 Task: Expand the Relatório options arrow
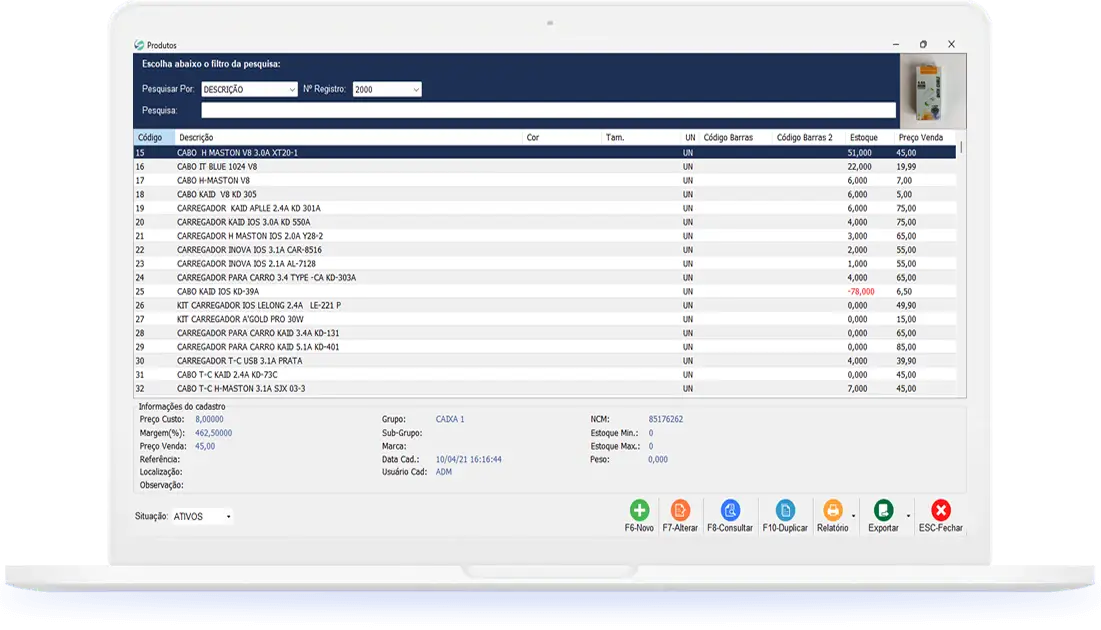point(854,516)
